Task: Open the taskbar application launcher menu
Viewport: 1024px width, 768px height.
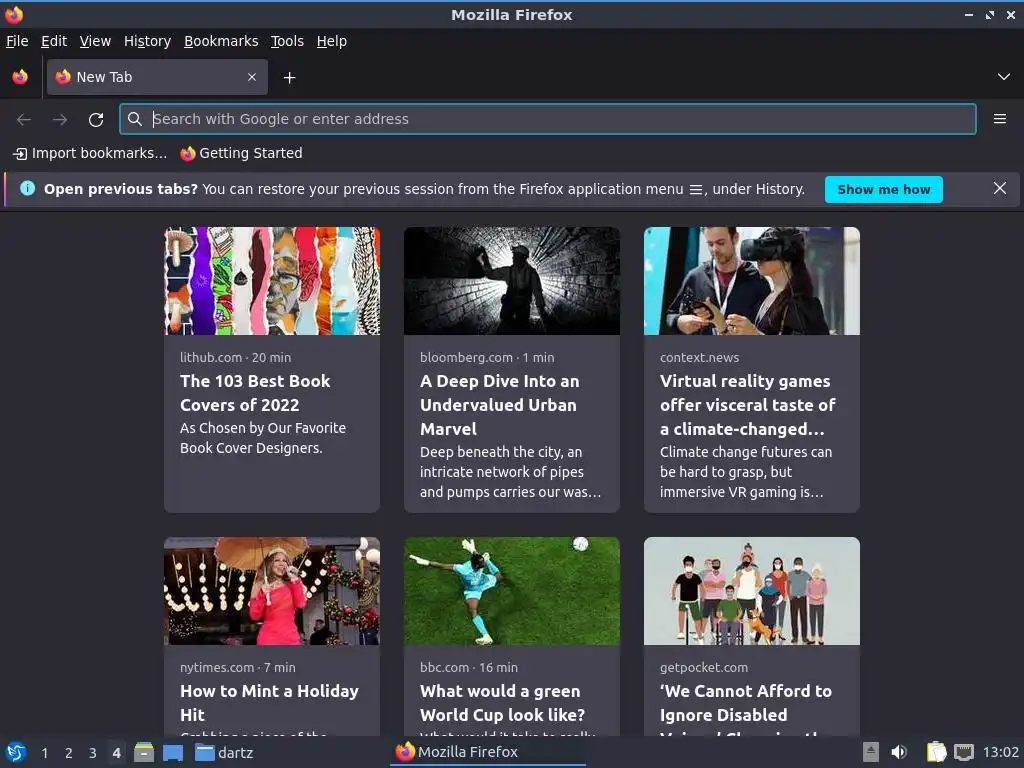Action: 16,752
